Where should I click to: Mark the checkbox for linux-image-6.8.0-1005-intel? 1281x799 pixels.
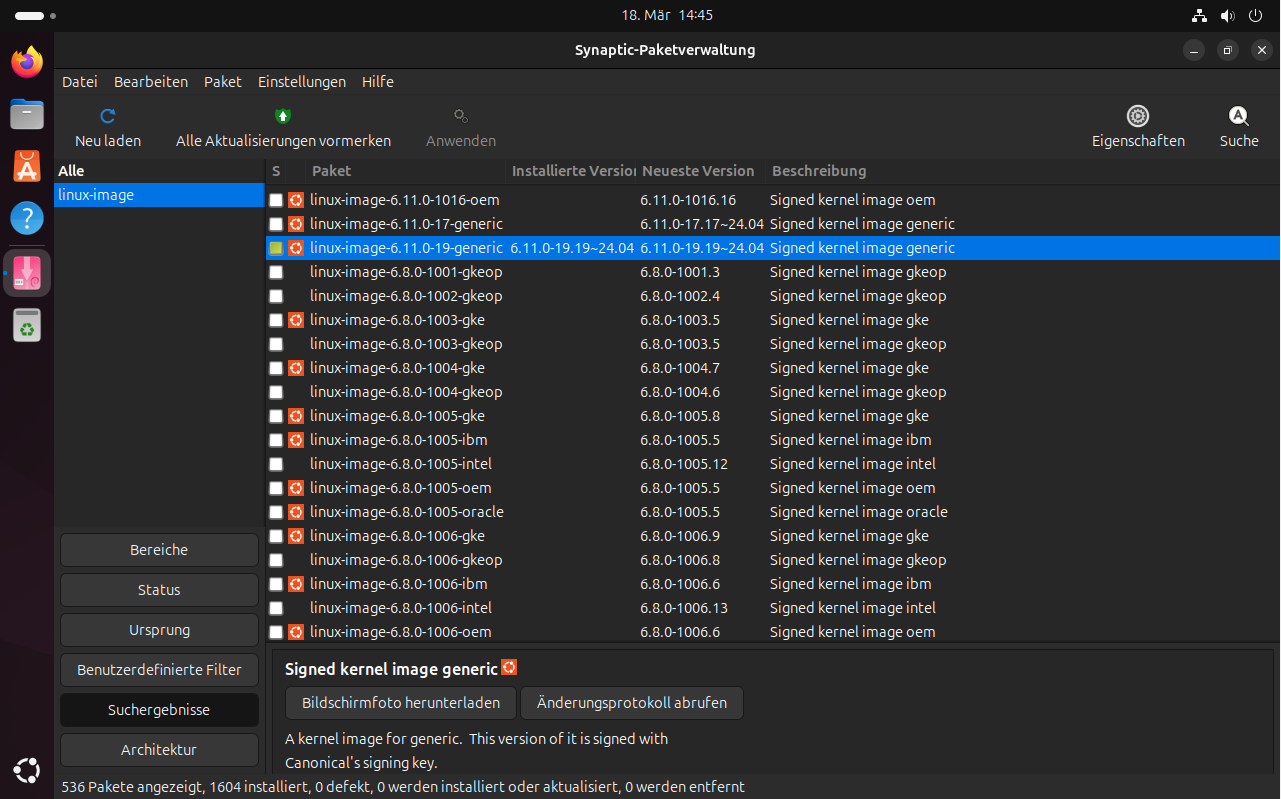coord(276,464)
